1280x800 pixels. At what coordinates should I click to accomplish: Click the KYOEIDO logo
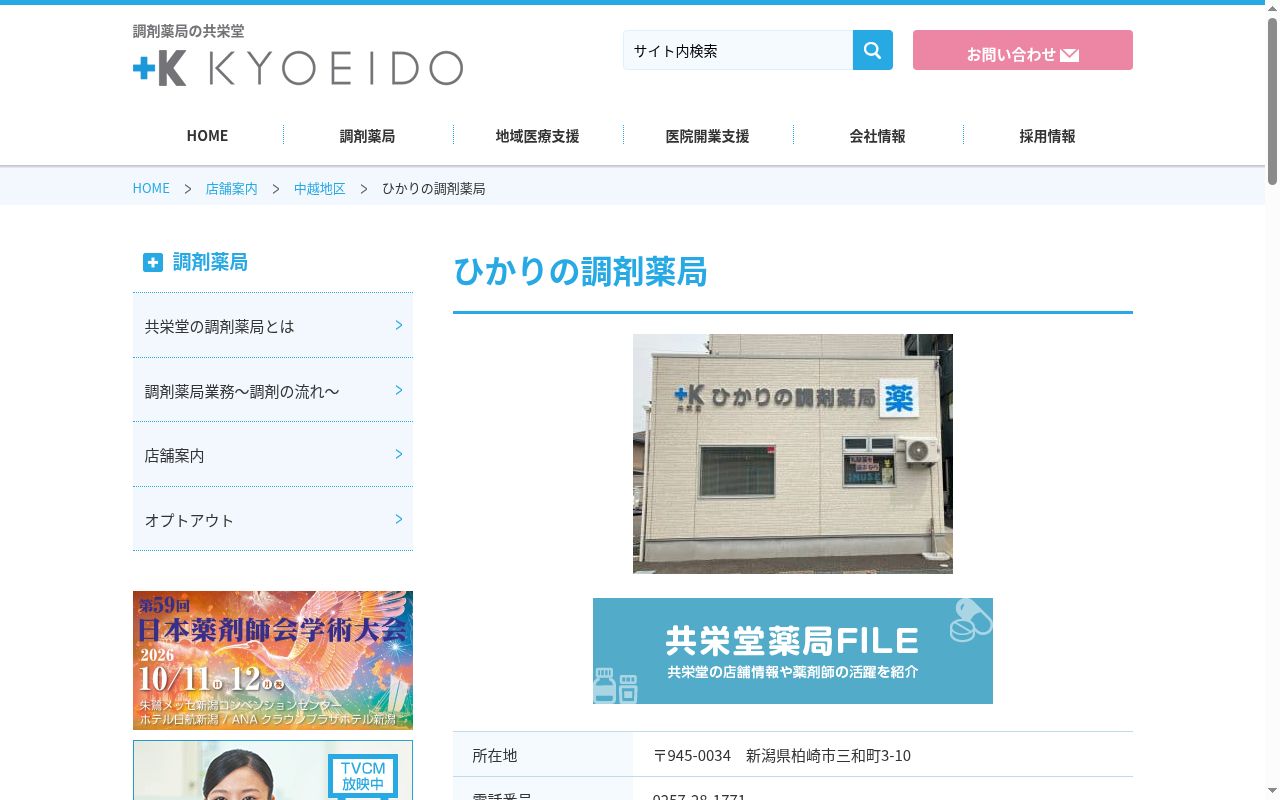pyautogui.click(x=298, y=69)
